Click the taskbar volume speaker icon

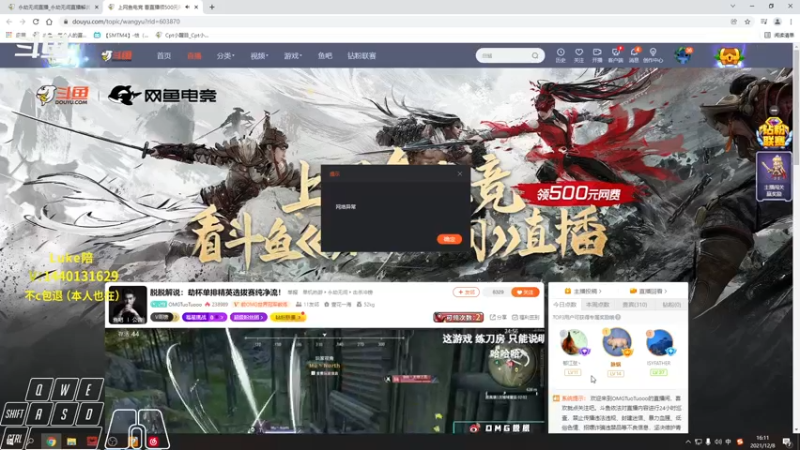point(718,442)
